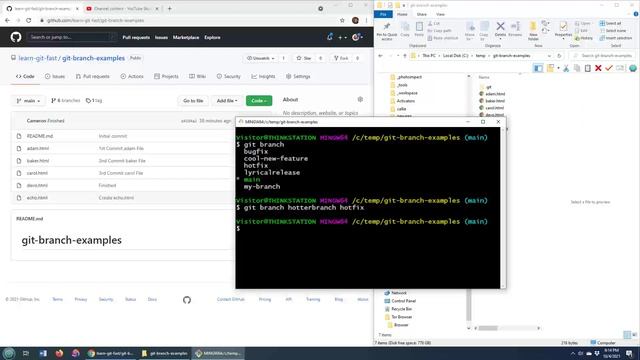Switch to the repository Issues tab
Image resolution: width=640 pixels, height=360 pixels.
click(x=55, y=76)
